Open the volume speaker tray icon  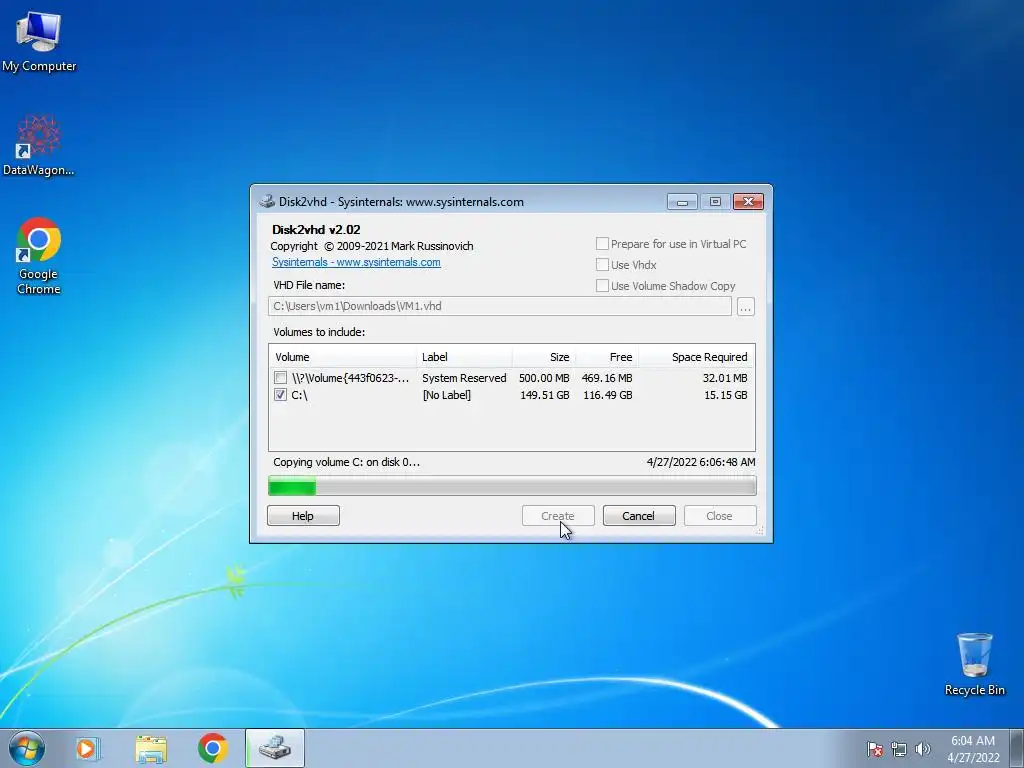pos(922,749)
